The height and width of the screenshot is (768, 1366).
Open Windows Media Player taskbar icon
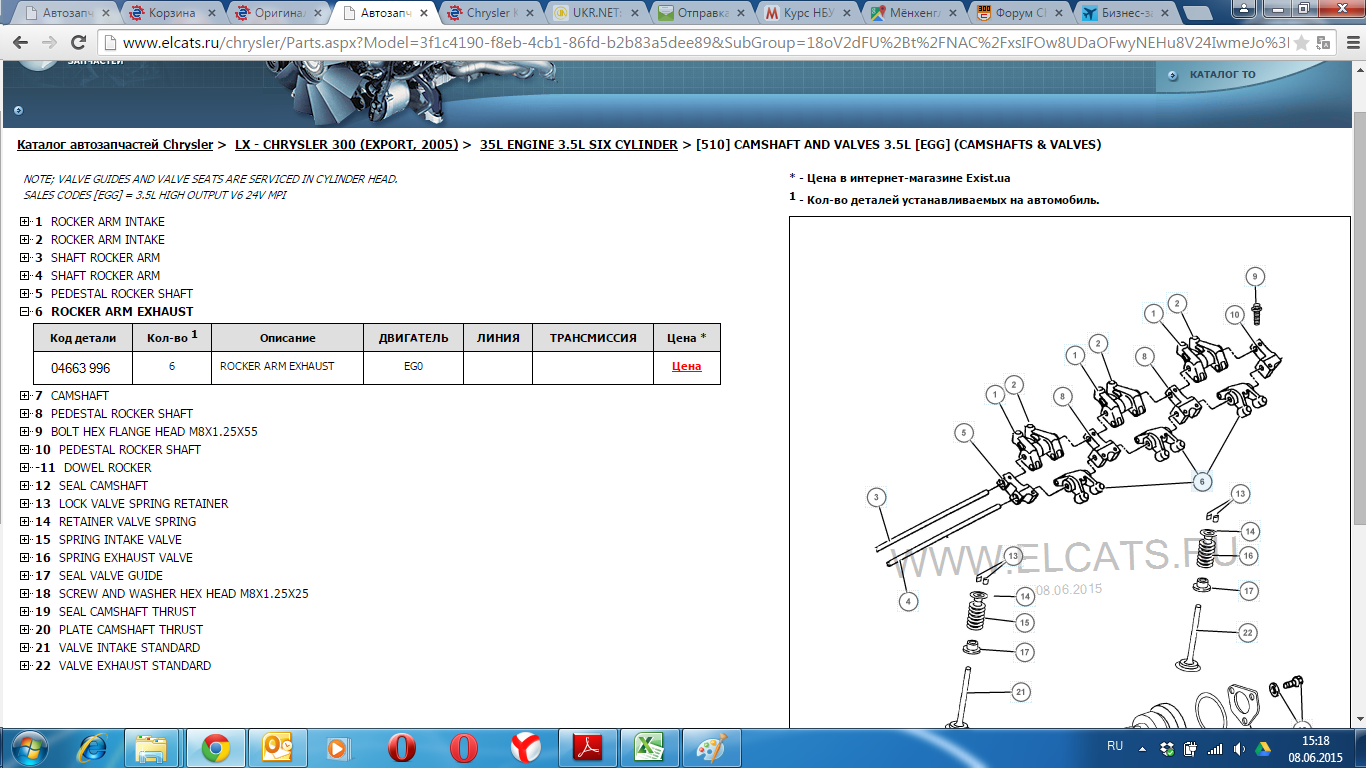click(337, 748)
